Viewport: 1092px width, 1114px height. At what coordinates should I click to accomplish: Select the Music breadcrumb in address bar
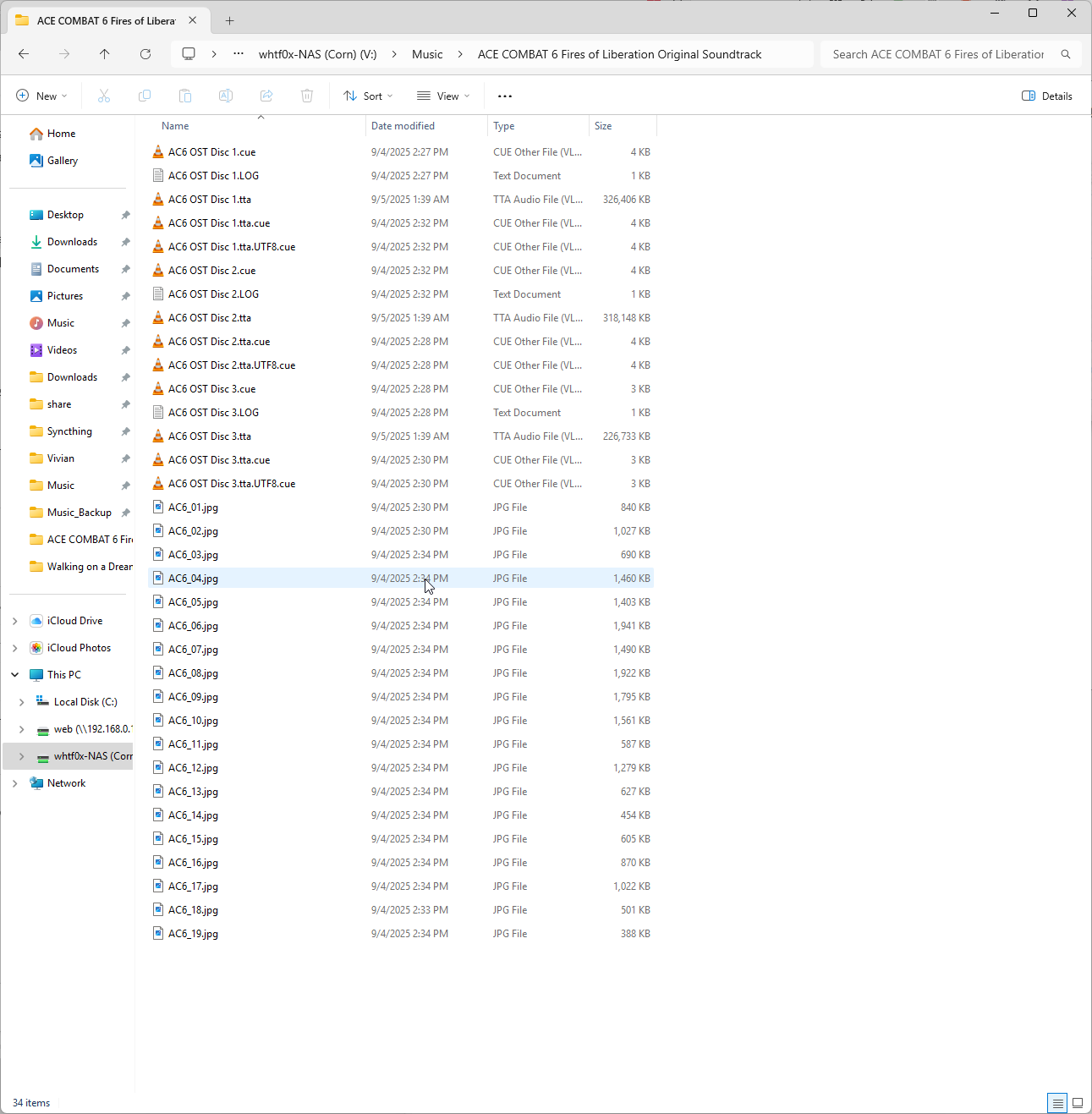point(427,54)
